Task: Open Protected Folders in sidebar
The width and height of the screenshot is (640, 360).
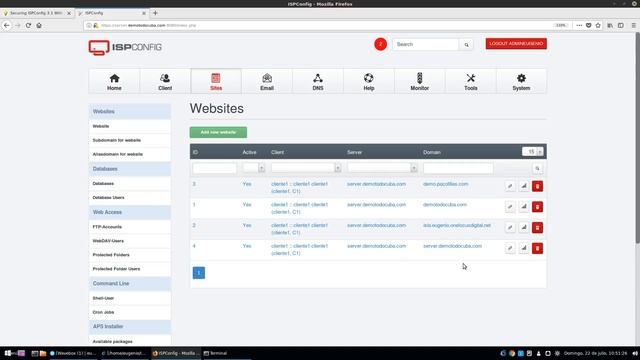Action: point(111,255)
